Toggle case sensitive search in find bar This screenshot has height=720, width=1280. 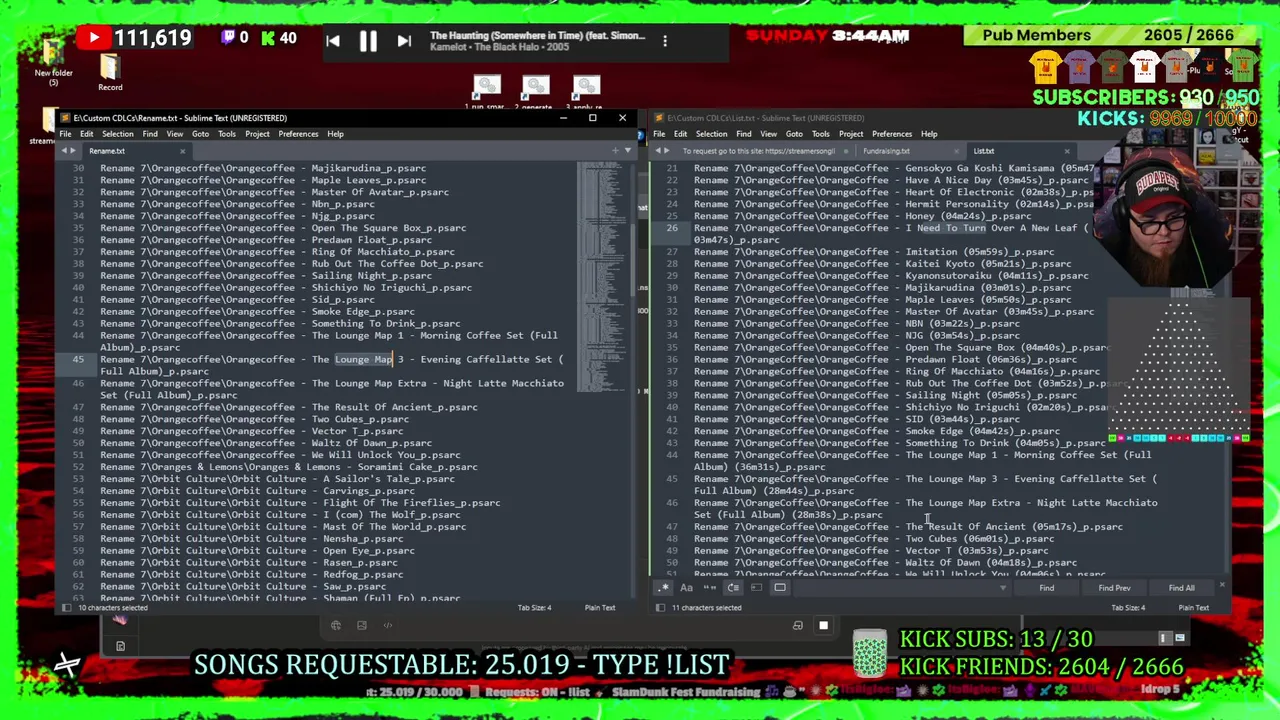point(686,588)
